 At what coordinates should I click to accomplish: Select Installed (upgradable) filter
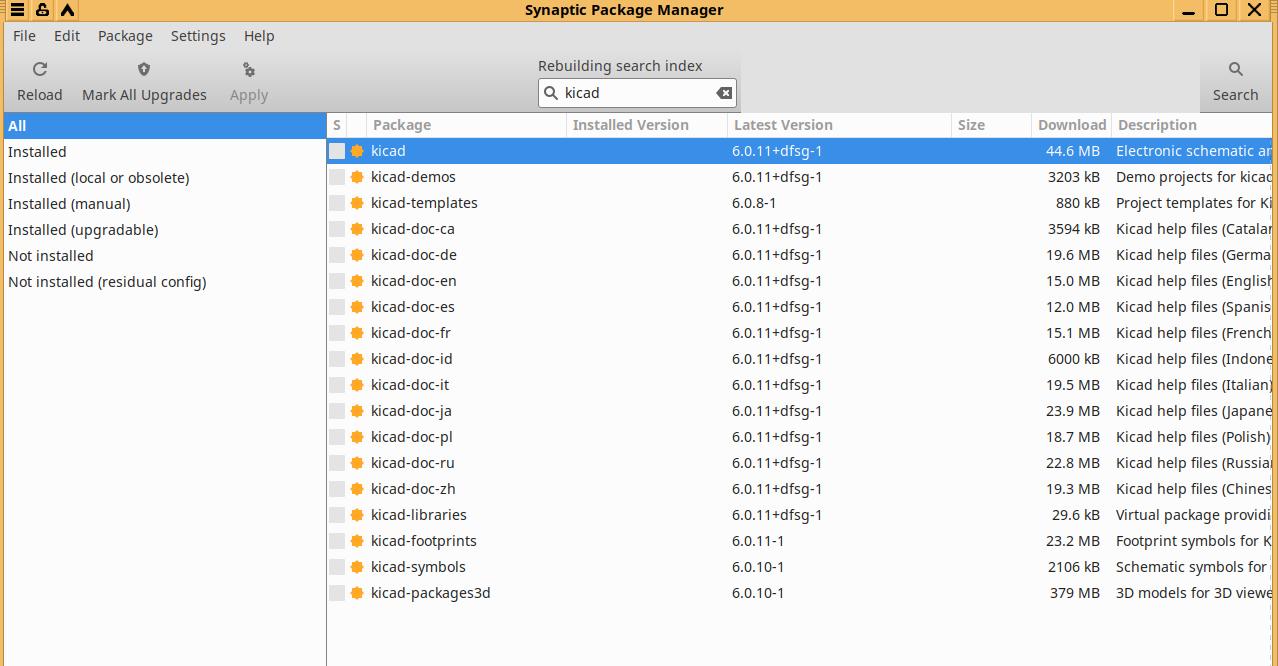(x=165, y=230)
